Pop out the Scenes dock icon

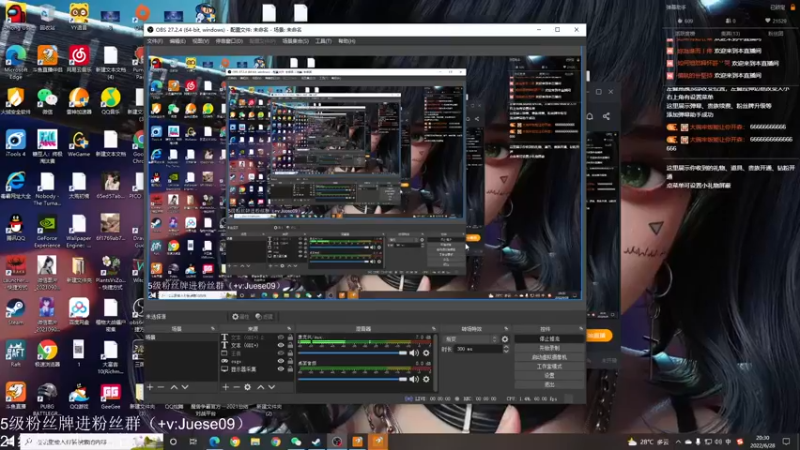pyautogui.click(x=213, y=329)
